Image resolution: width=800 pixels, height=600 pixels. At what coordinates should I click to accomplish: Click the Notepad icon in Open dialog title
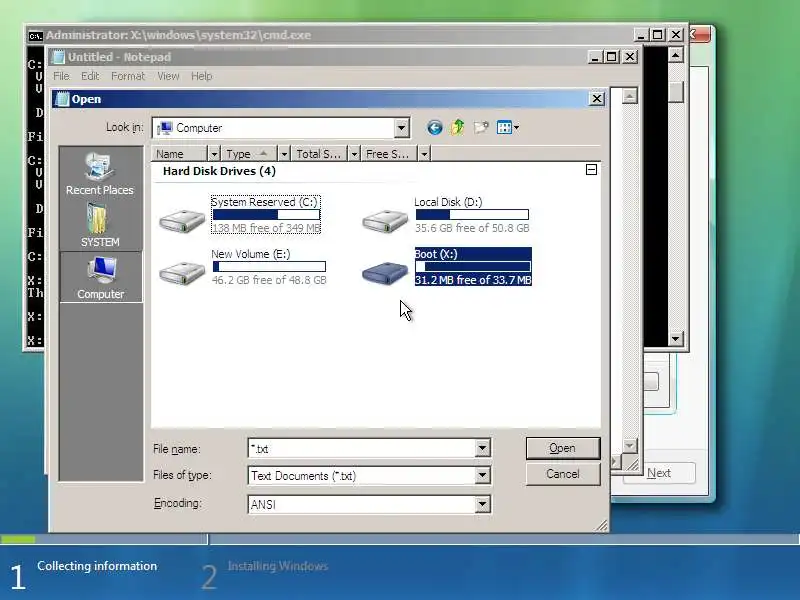tap(62, 99)
